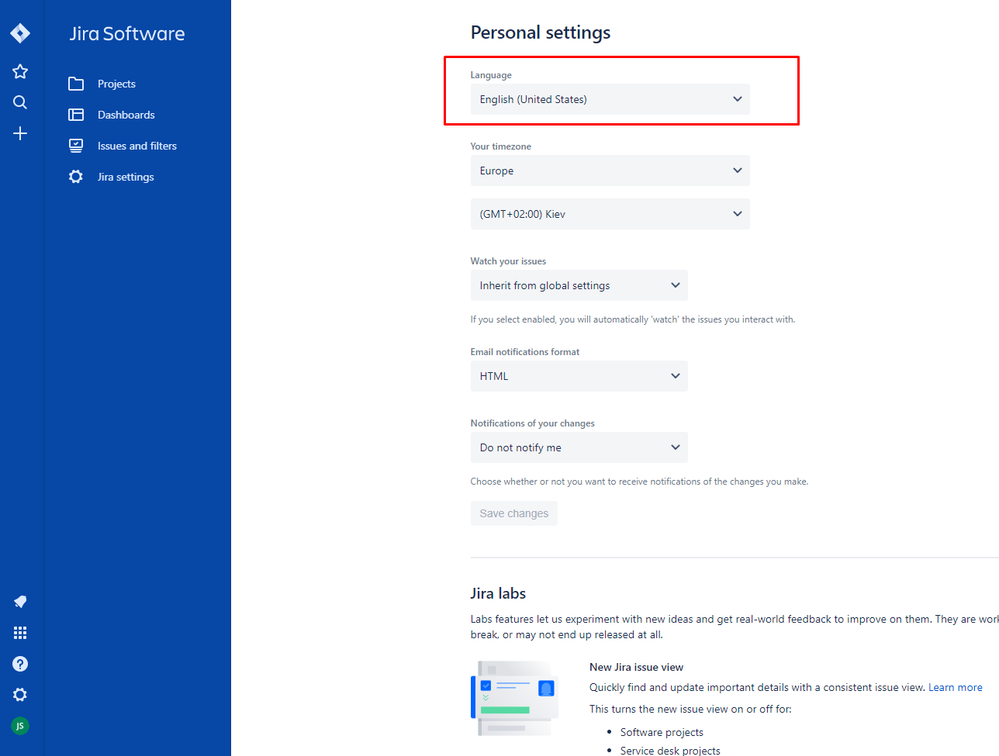The image size is (999, 756).
Task: Open Issues and filters menu item
Action: click(x=137, y=146)
